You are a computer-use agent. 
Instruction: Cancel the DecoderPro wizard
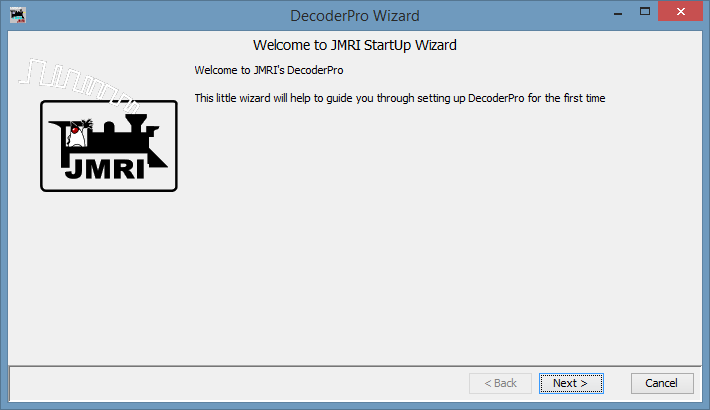point(662,383)
